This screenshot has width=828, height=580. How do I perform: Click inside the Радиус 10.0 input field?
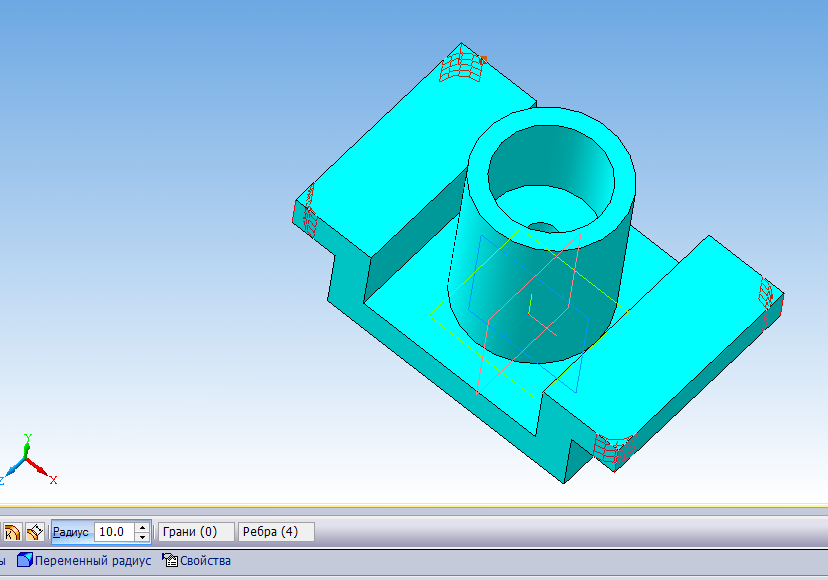(113, 532)
